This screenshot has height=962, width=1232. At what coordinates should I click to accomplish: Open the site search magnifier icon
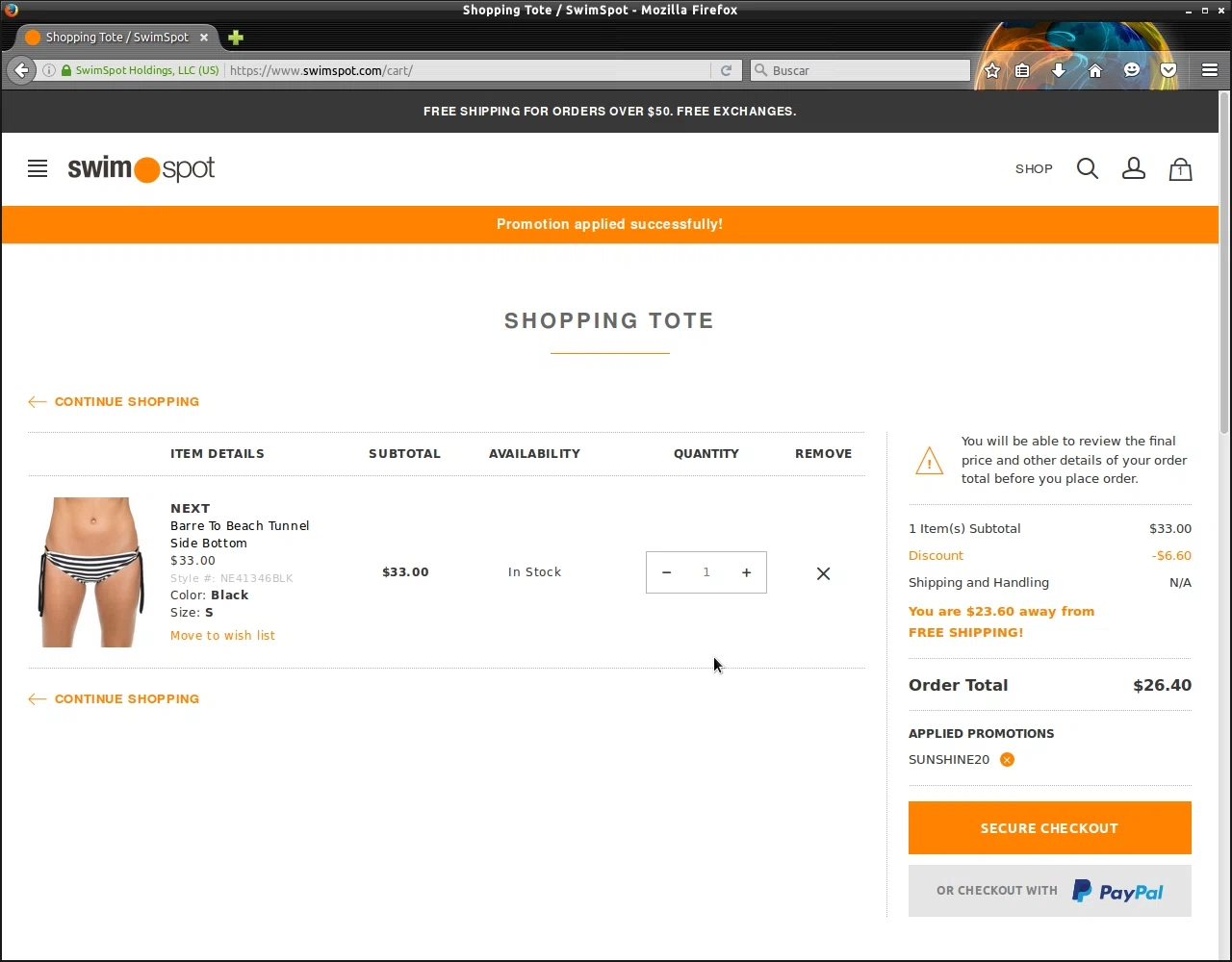[1088, 168]
